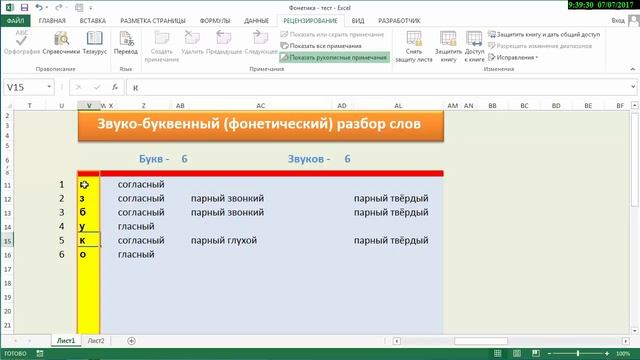The image size is (640, 360).
Task: Click zoom out minus icon
Action: [x=549, y=353]
